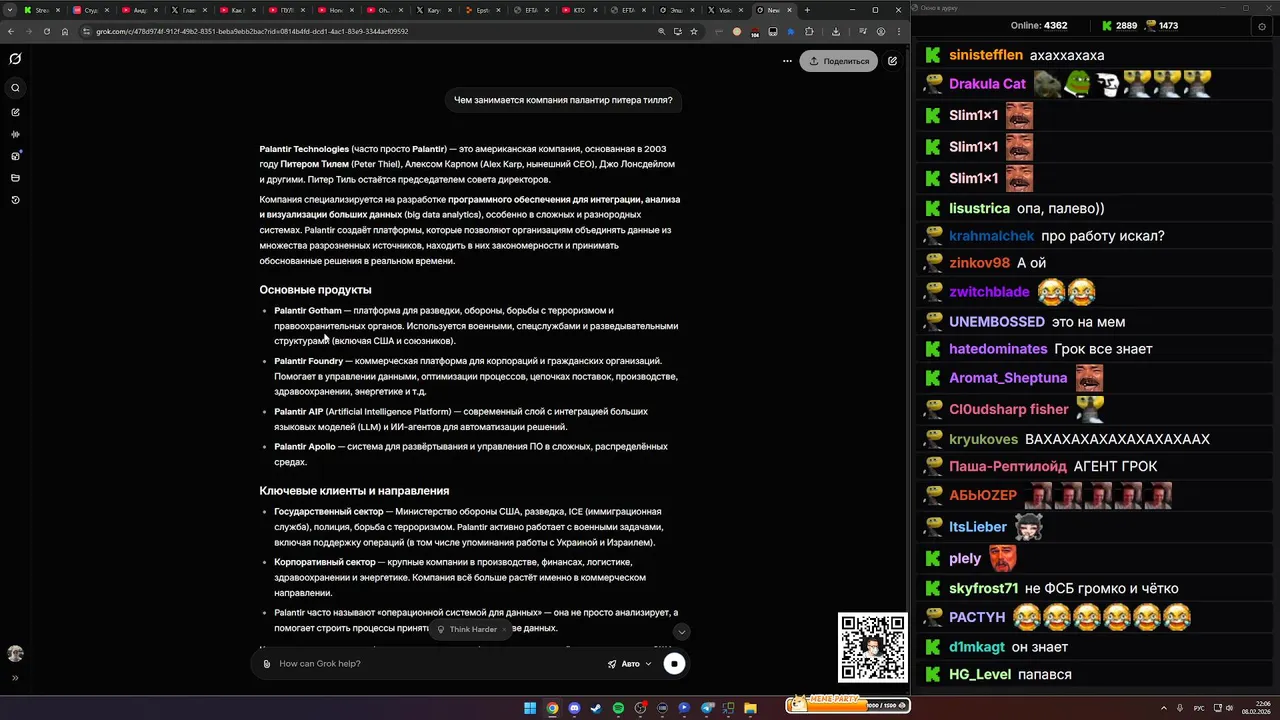The height and width of the screenshot is (720, 1280).
Task: Open Telegram from the taskbar
Action: click(707, 708)
